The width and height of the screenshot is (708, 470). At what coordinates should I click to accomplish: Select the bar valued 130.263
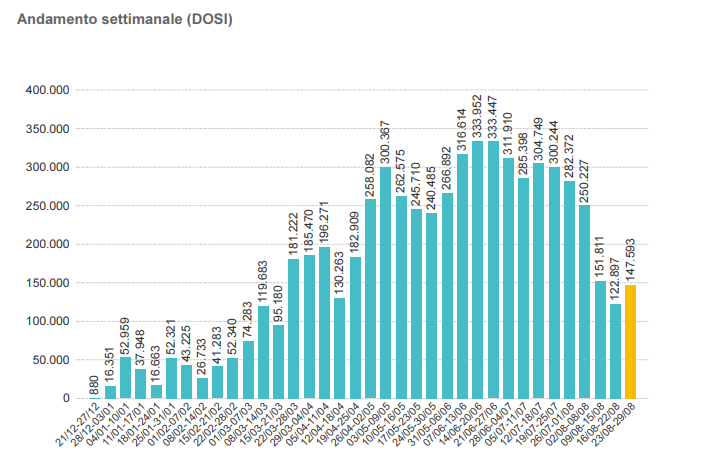pos(340,348)
